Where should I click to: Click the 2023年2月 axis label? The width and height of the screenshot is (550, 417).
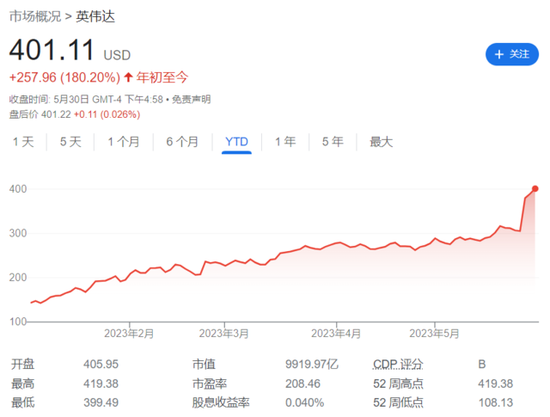[x=129, y=333]
